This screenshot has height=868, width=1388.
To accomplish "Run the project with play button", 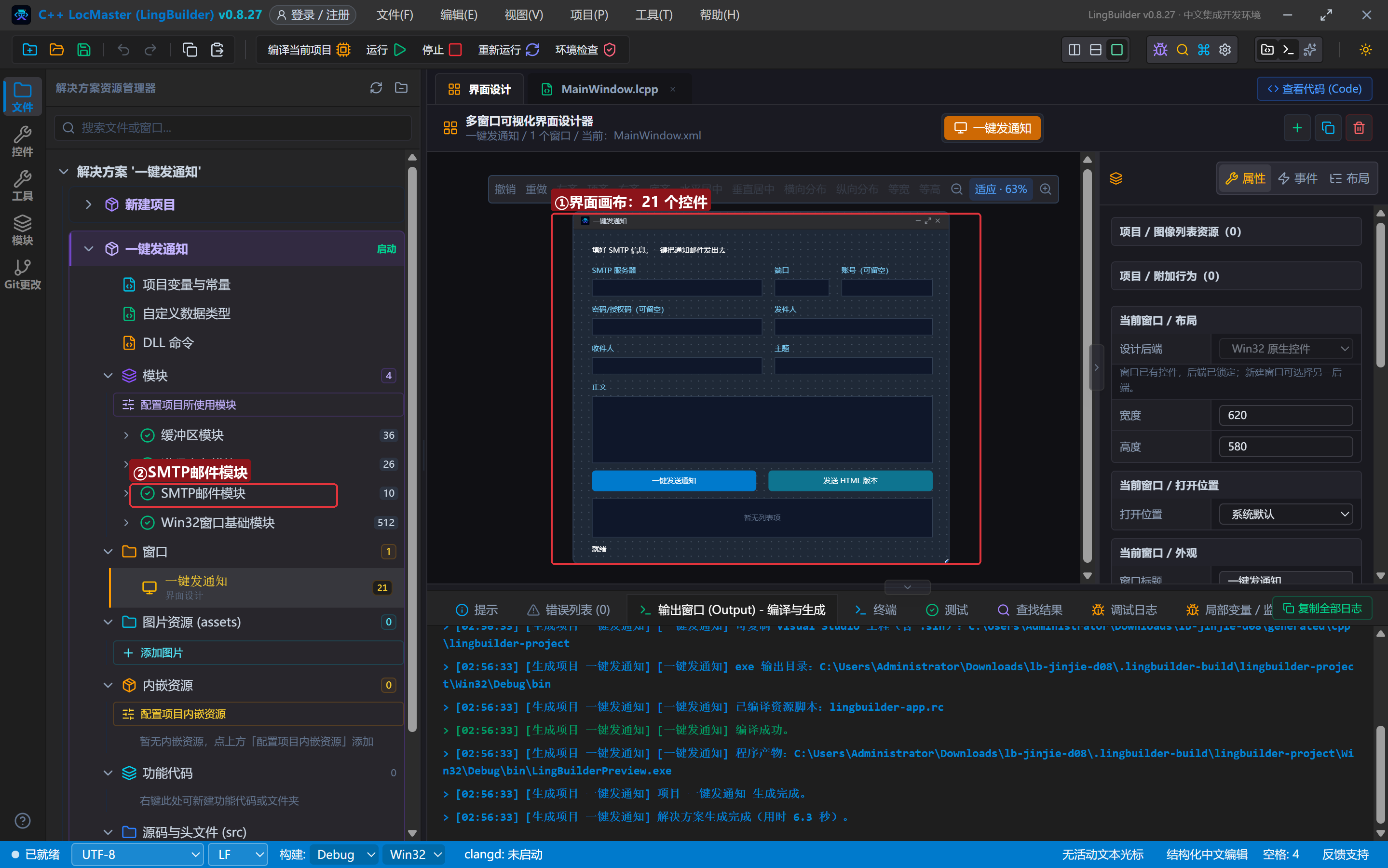I will click(386, 50).
